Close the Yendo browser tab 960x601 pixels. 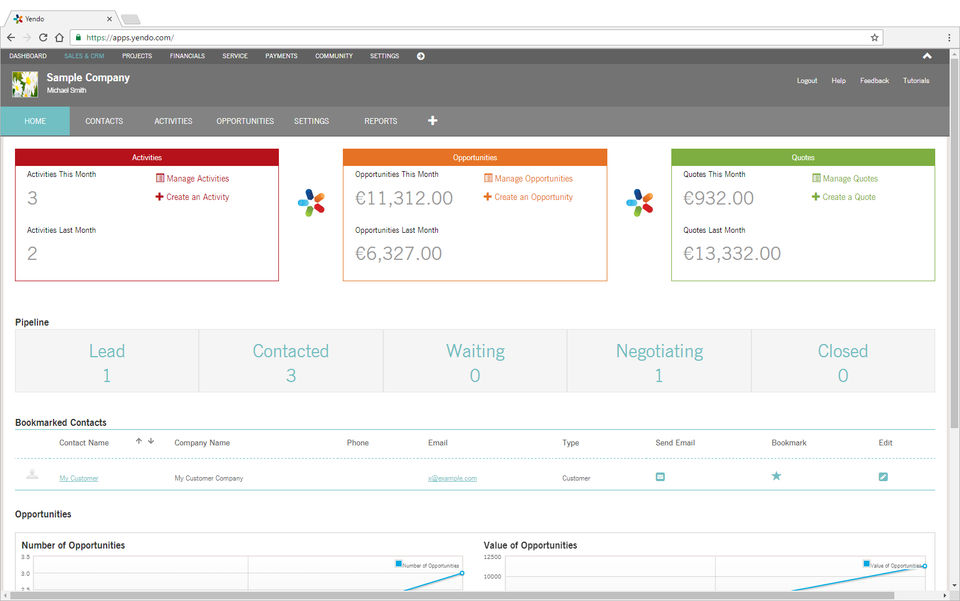[x=109, y=19]
